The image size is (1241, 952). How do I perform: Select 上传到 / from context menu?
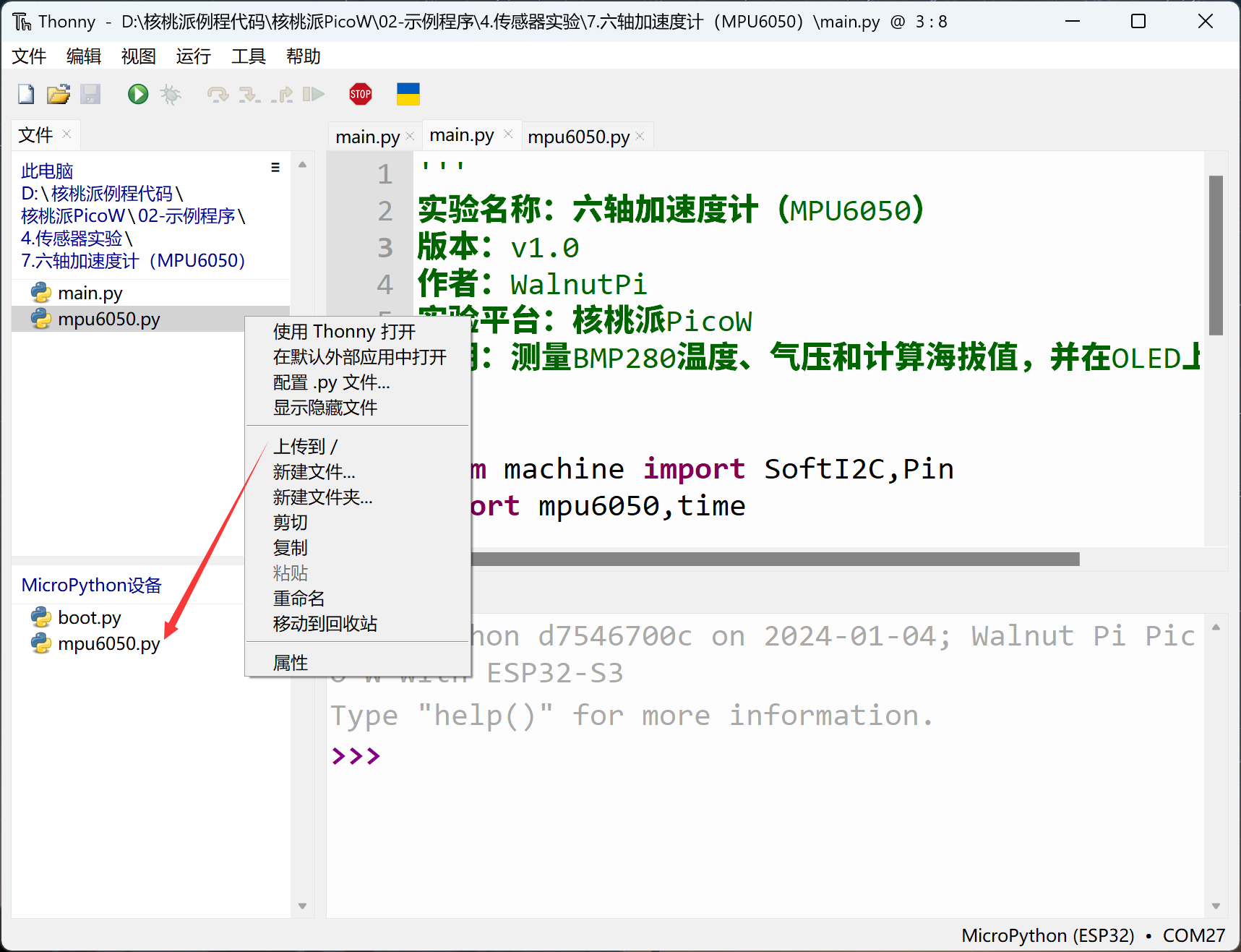point(305,447)
